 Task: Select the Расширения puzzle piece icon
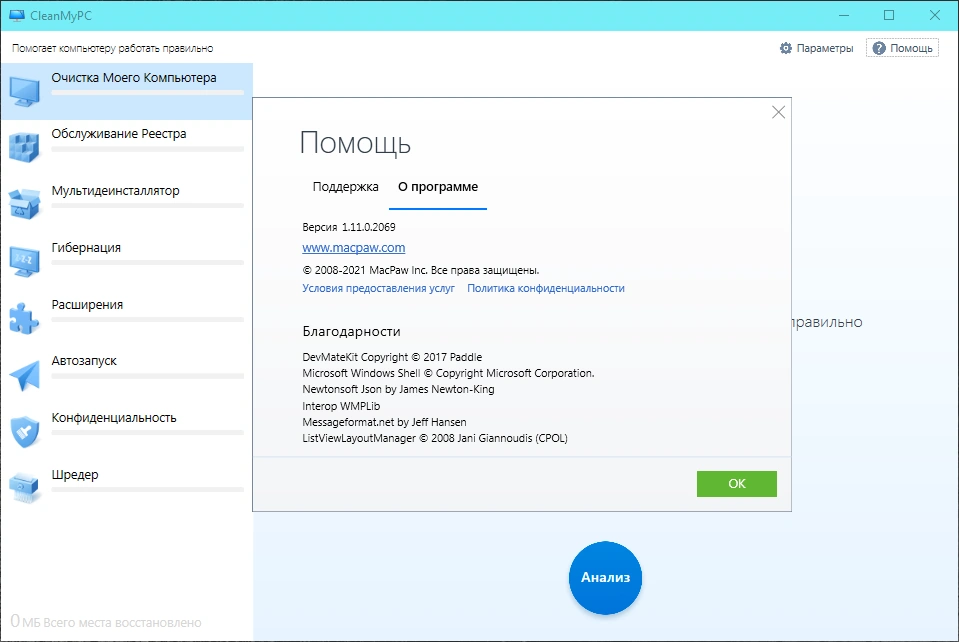24,318
